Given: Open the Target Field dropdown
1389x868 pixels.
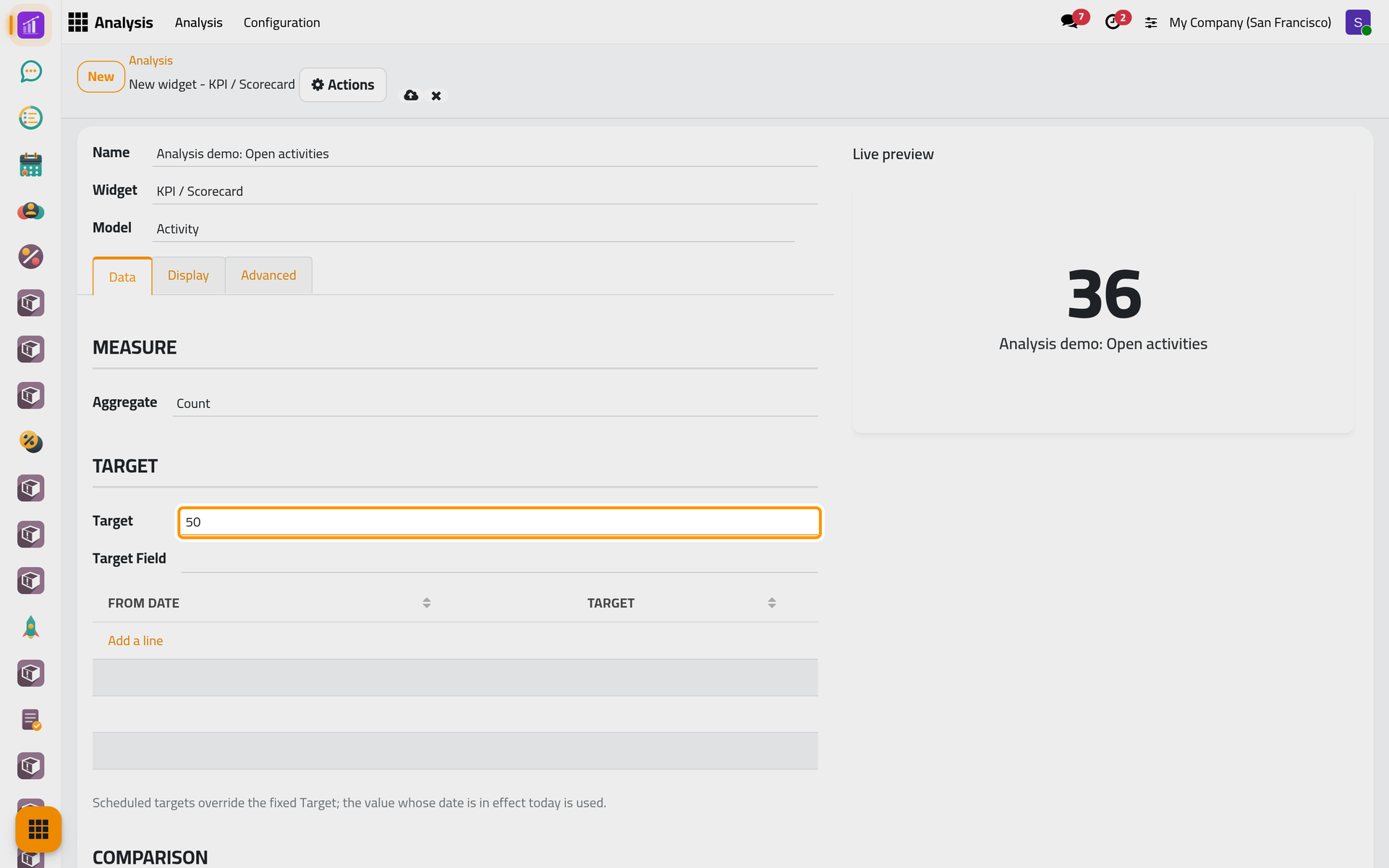Looking at the screenshot, I should [x=499, y=558].
